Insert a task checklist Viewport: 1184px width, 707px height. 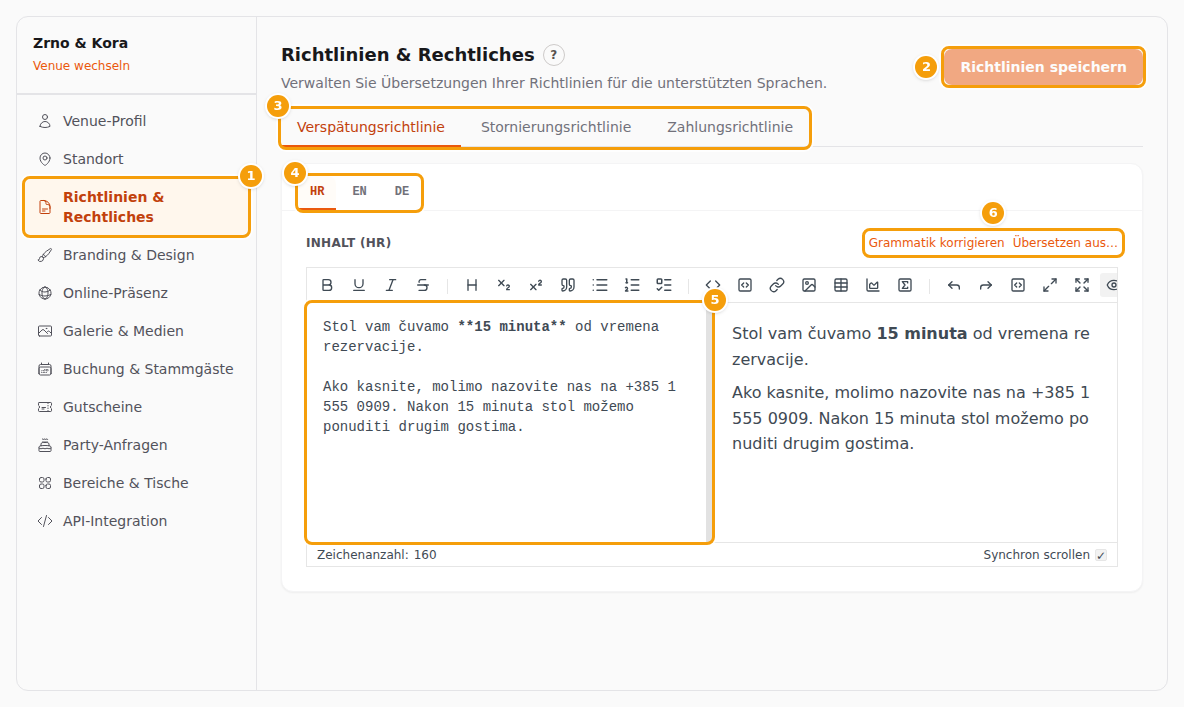tap(664, 285)
